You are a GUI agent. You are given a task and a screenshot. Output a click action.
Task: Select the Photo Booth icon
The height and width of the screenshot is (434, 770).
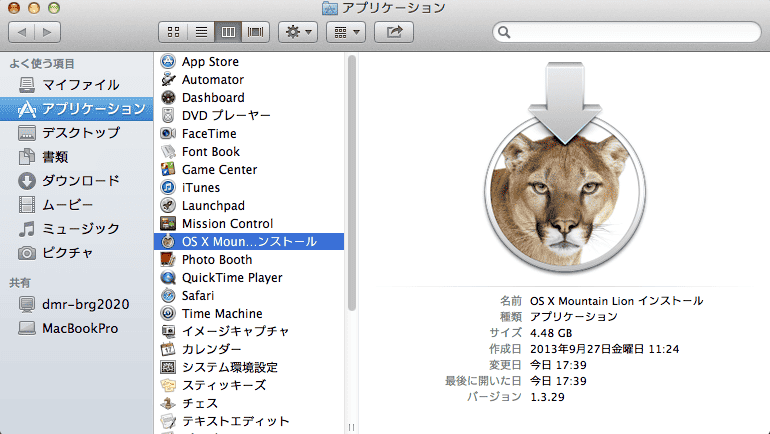[x=168, y=259]
